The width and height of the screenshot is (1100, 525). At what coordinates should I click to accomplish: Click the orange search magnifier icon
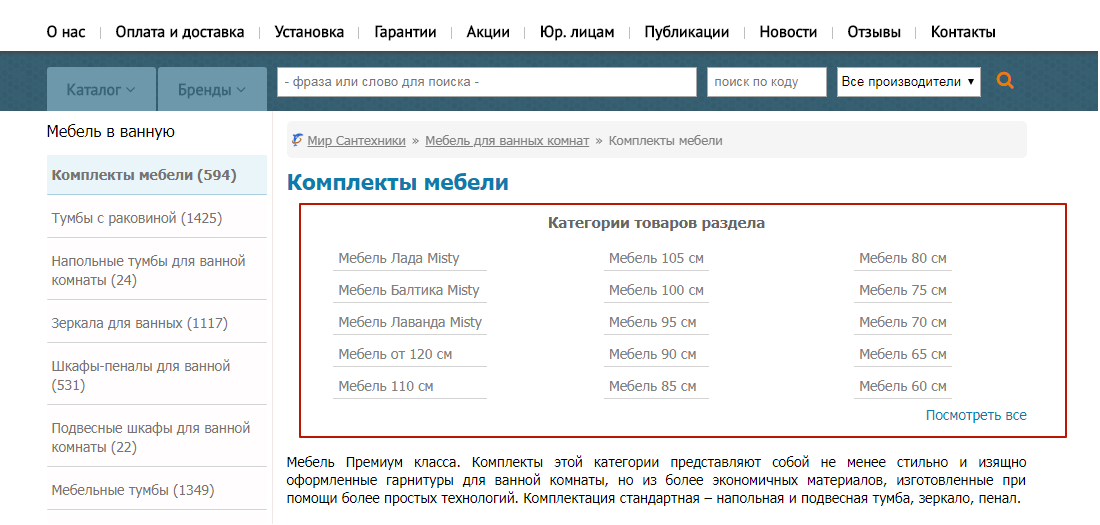pos(1005,81)
